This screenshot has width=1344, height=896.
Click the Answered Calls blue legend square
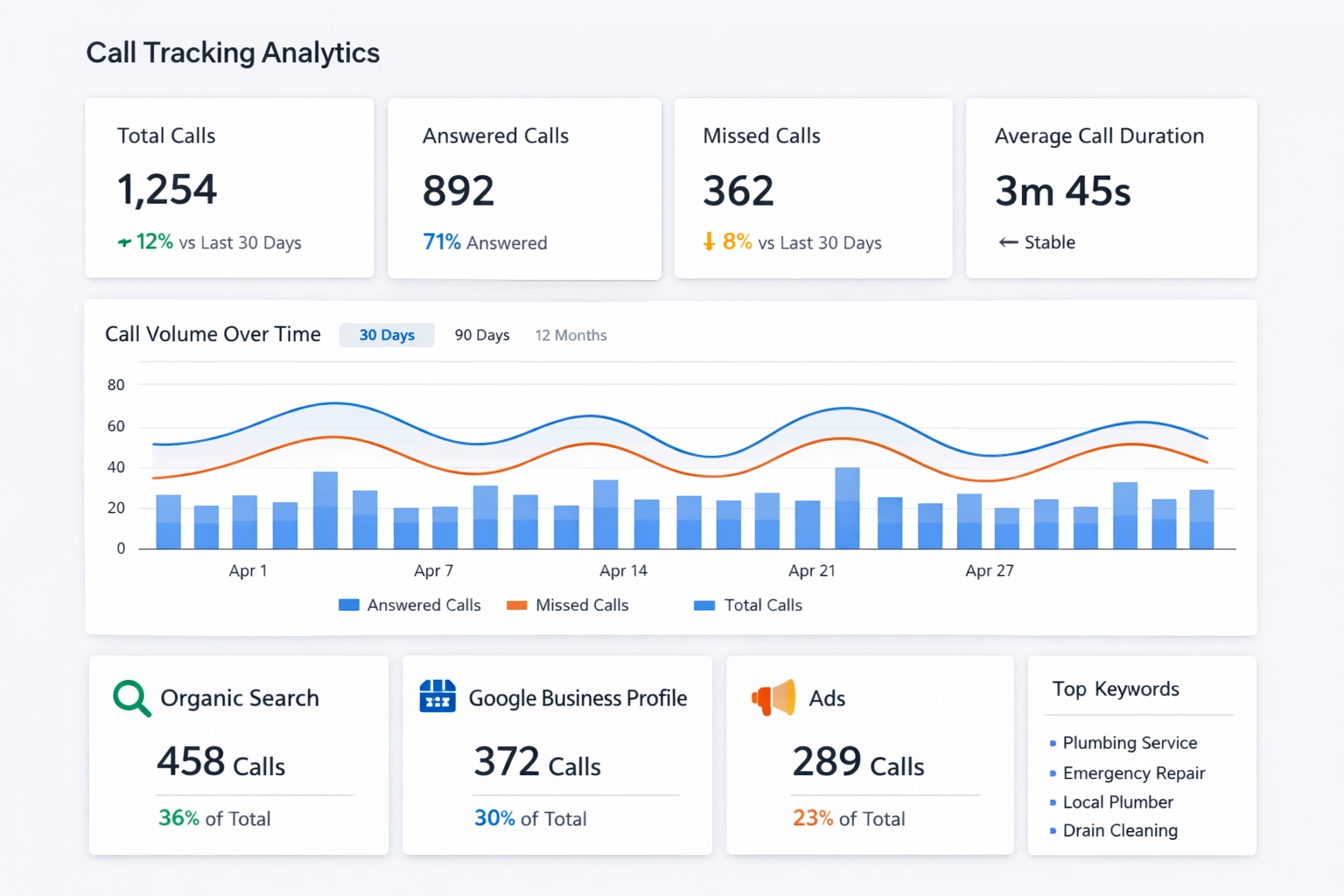[347, 605]
